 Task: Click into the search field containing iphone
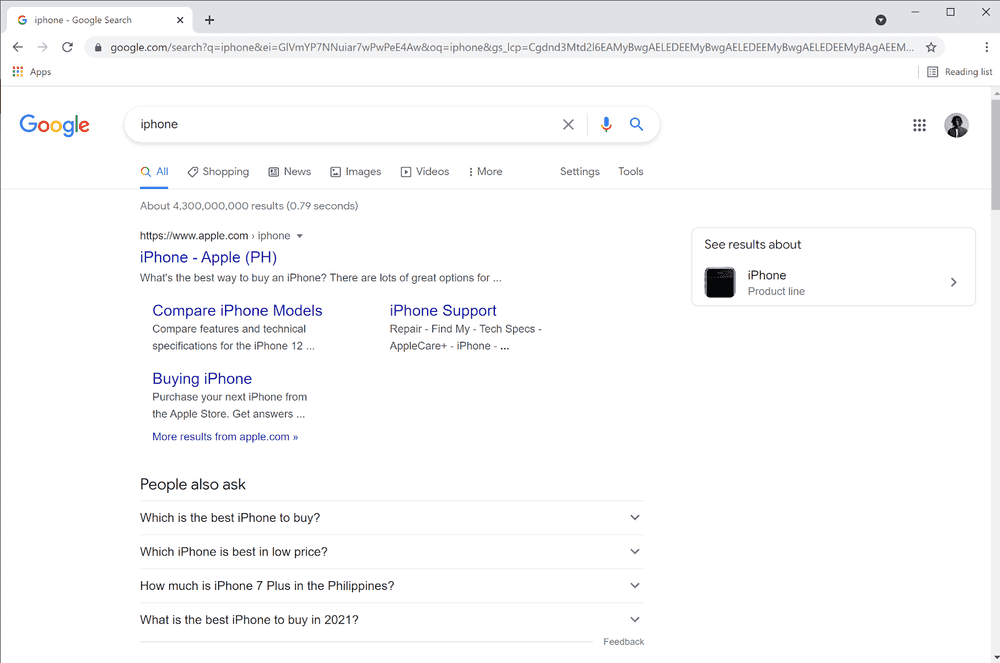click(x=344, y=124)
